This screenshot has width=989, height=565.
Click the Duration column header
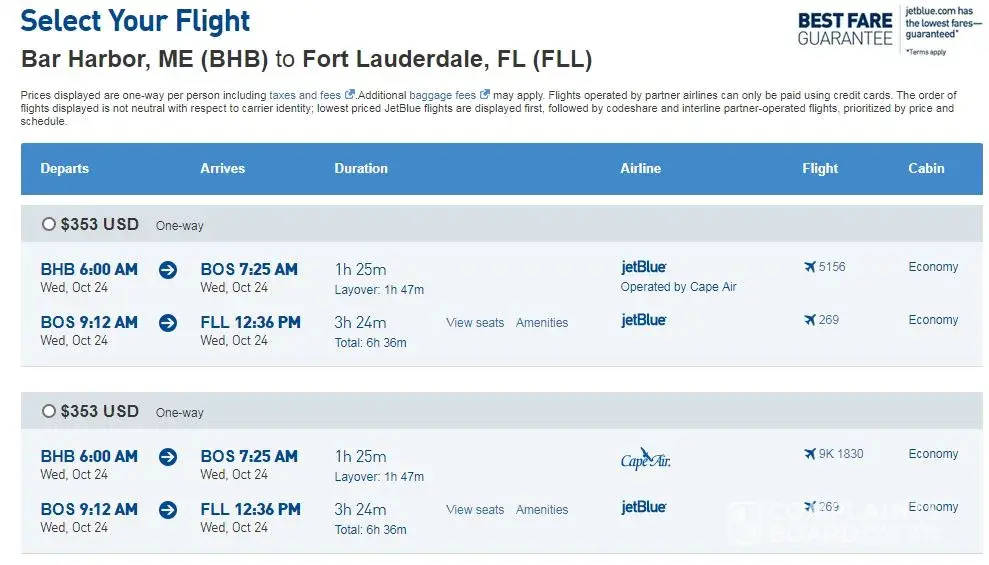[x=361, y=169]
